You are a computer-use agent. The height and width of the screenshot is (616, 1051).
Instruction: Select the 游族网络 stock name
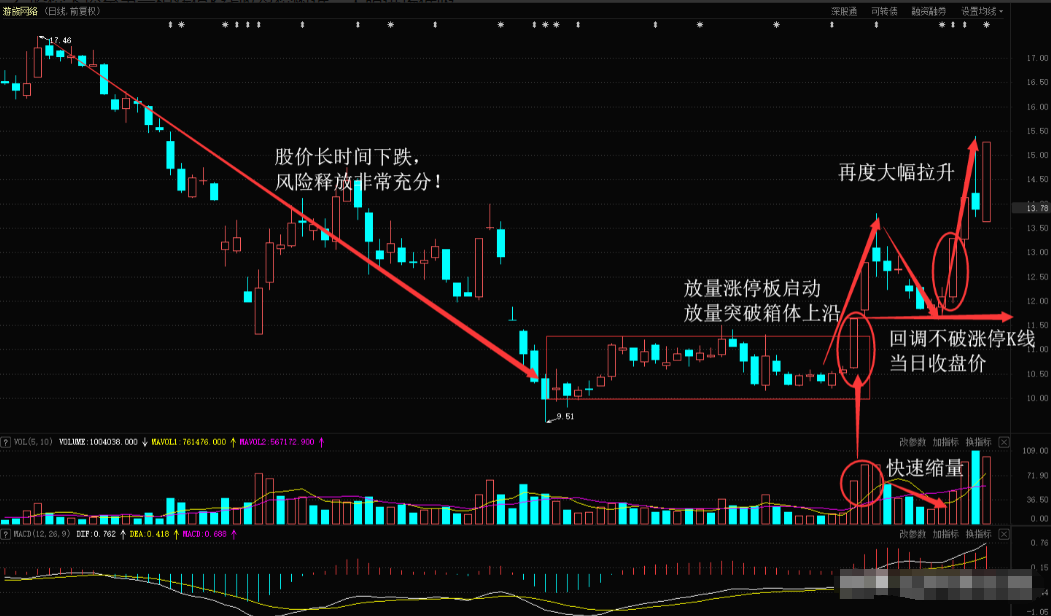(19, 11)
